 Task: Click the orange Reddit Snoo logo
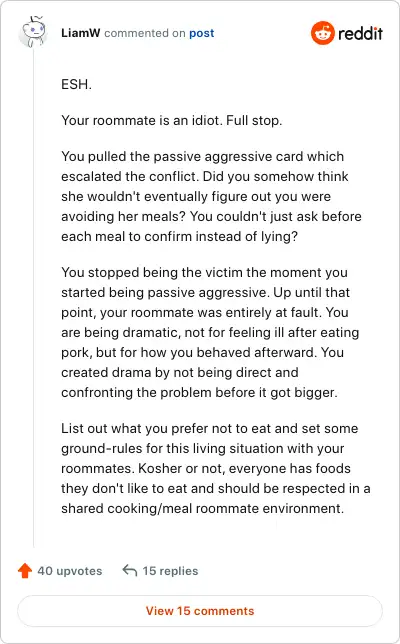(322, 33)
